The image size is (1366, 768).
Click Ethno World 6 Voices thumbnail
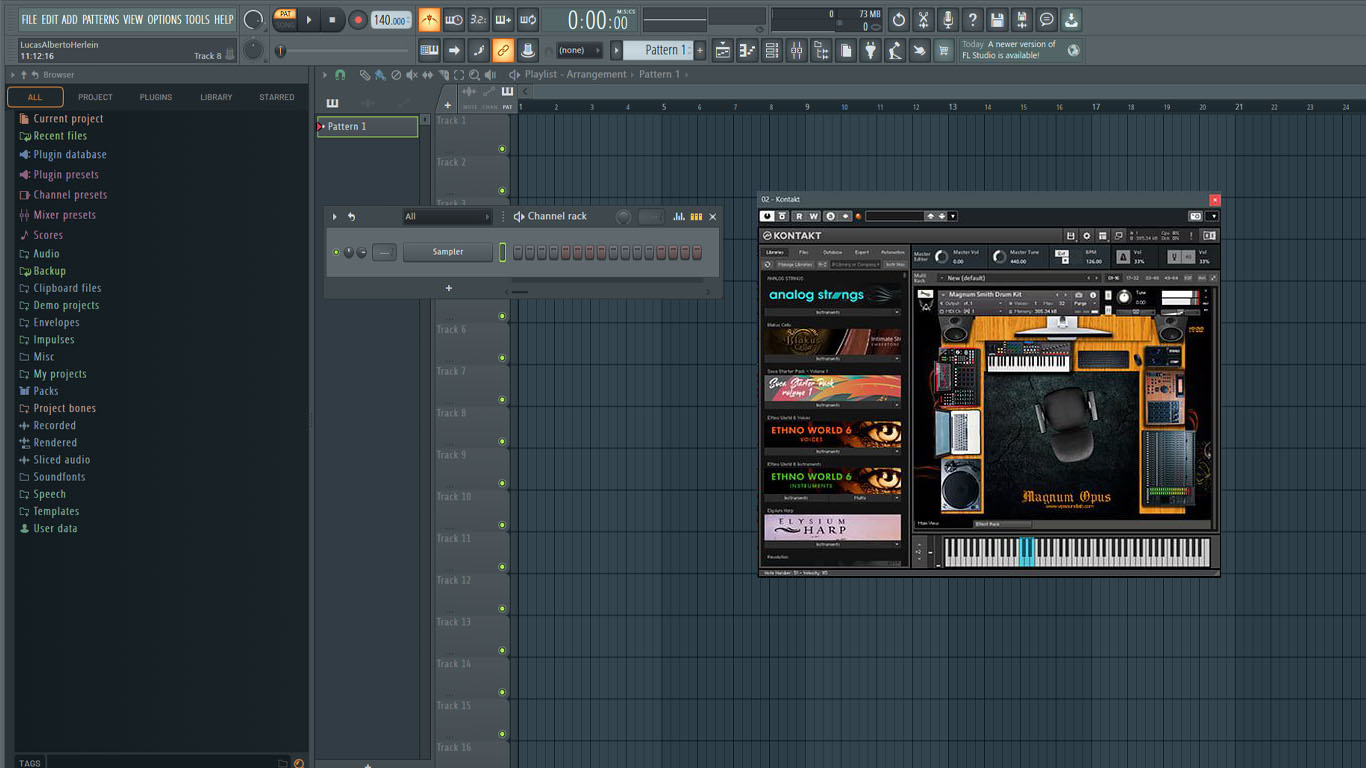833,434
